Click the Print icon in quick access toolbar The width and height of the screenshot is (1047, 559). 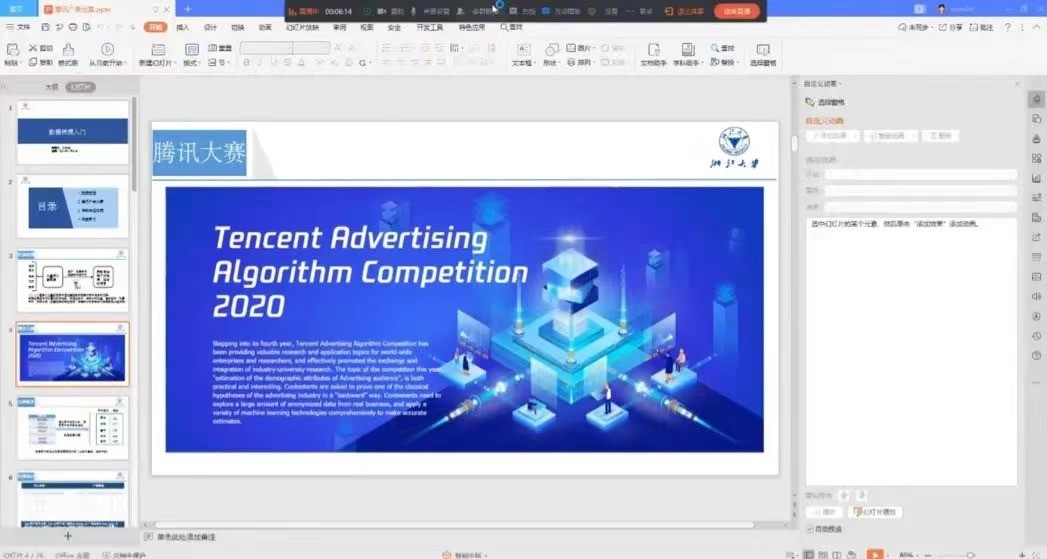(73, 27)
